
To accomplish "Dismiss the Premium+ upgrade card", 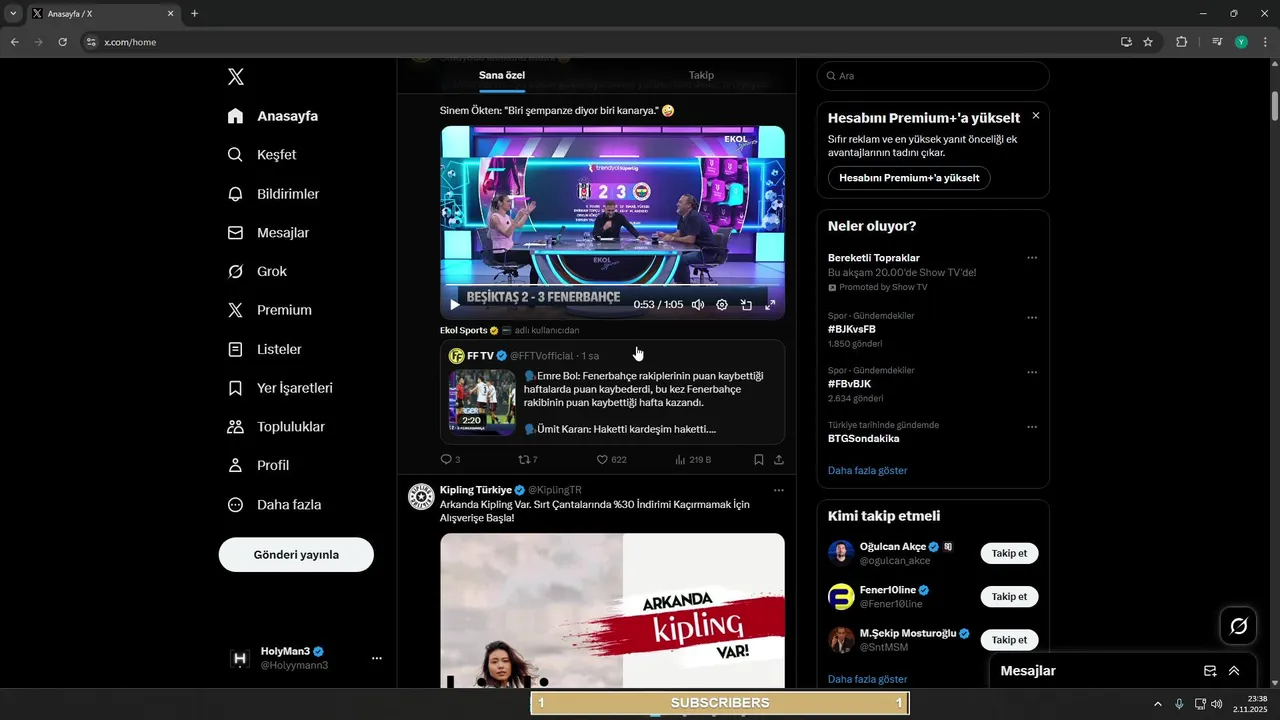I will tap(1036, 116).
